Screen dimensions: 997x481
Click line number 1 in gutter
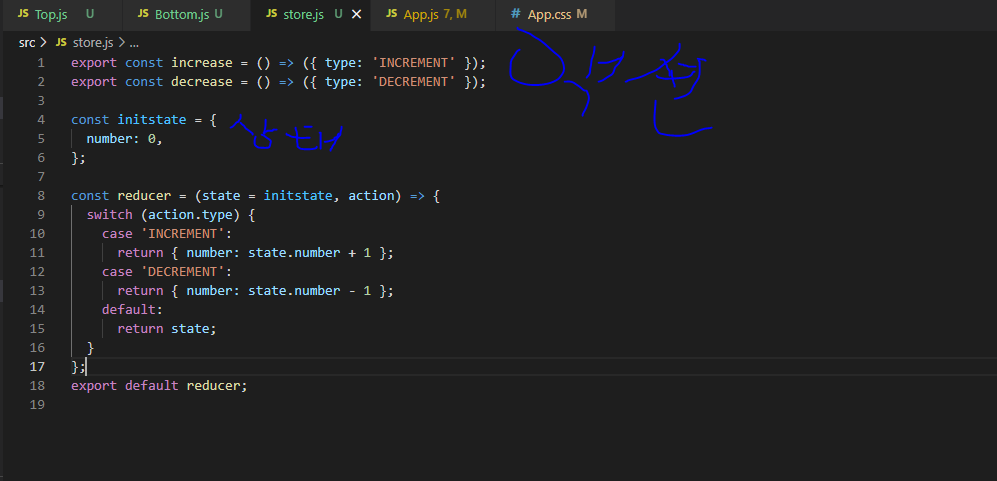tap(41, 63)
